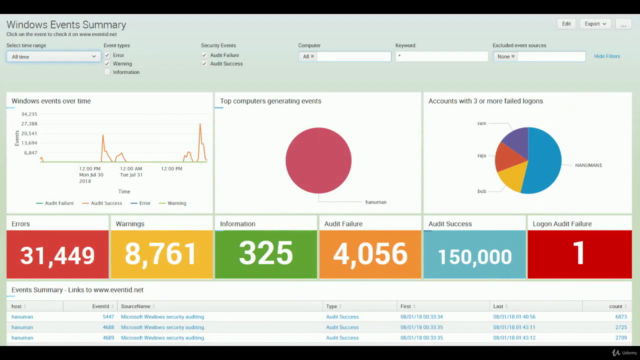Screen dimensions: 640x360
Task: Click count 2709 cell
Action: [621, 338]
